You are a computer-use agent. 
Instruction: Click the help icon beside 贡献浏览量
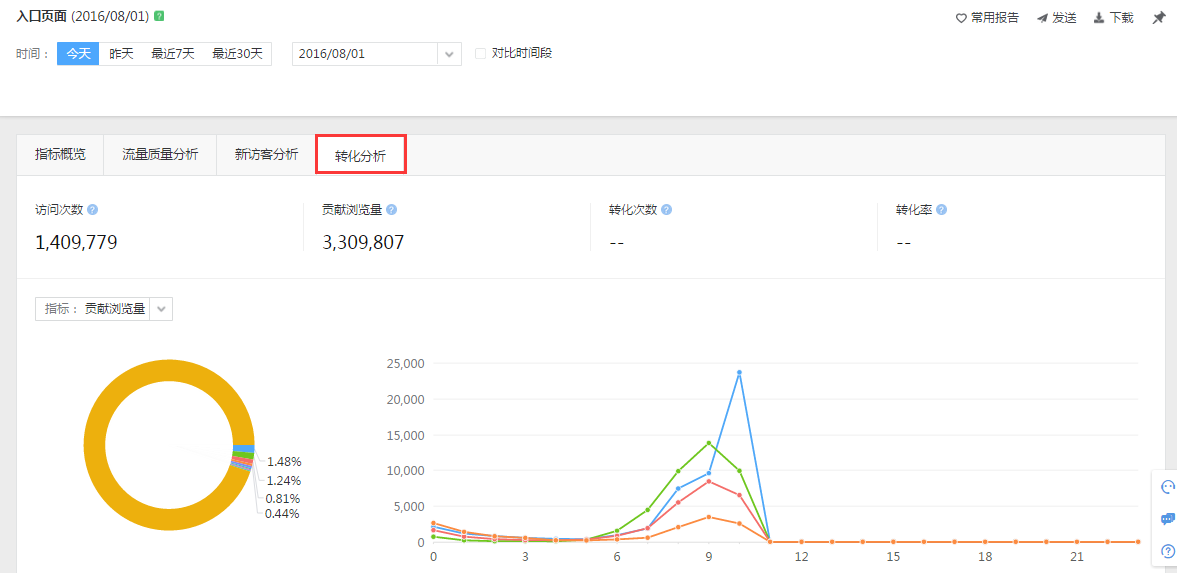pos(391,210)
